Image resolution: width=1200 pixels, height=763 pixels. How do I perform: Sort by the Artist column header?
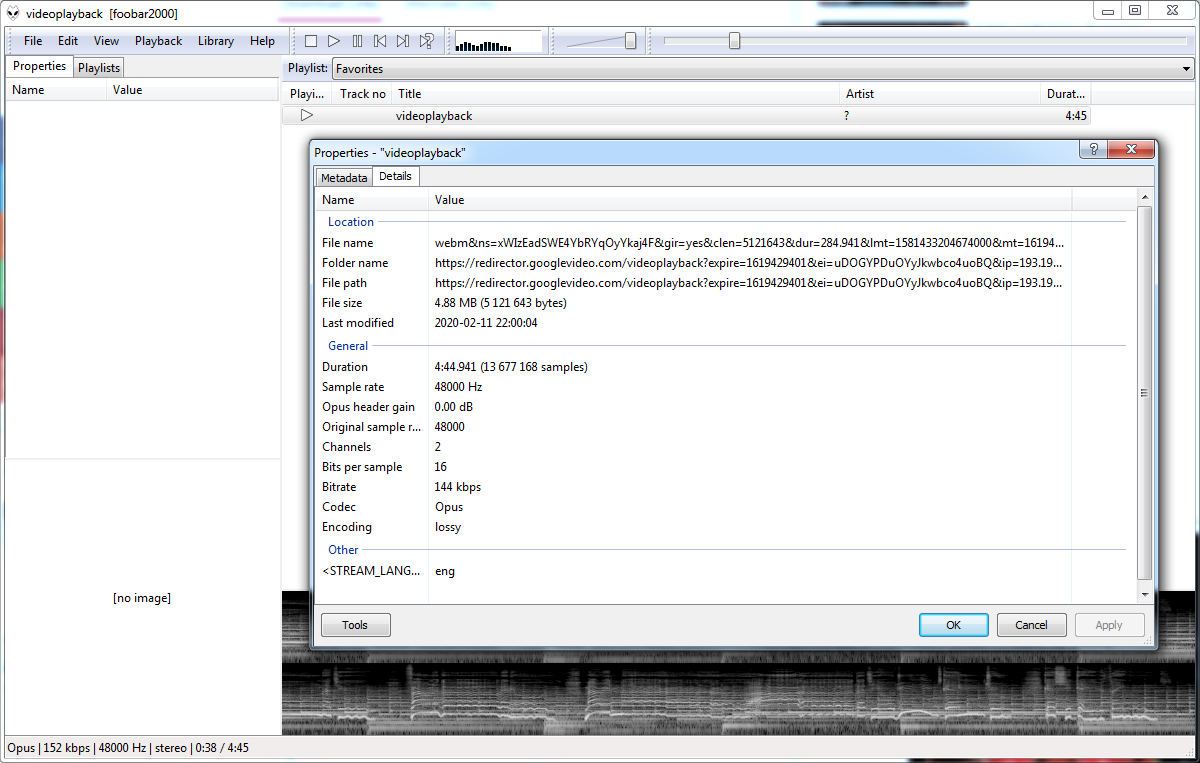pyautogui.click(x=941, y=94)
